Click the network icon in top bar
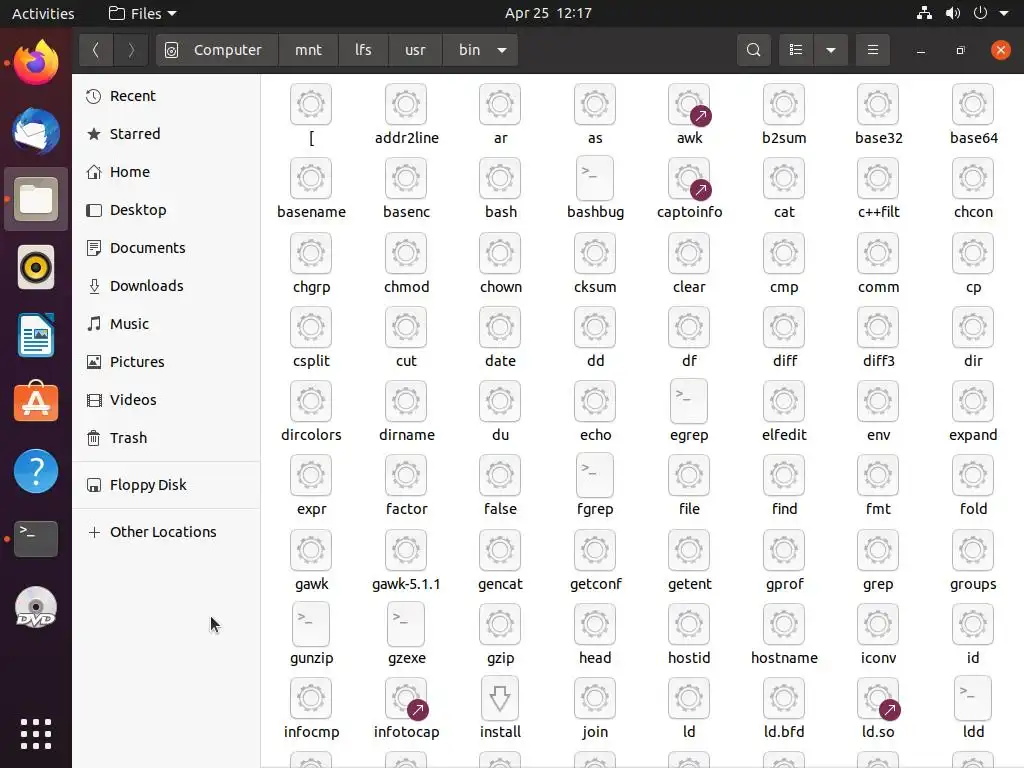This screenshot has width=1024, height=768. (x=924, y=13)
